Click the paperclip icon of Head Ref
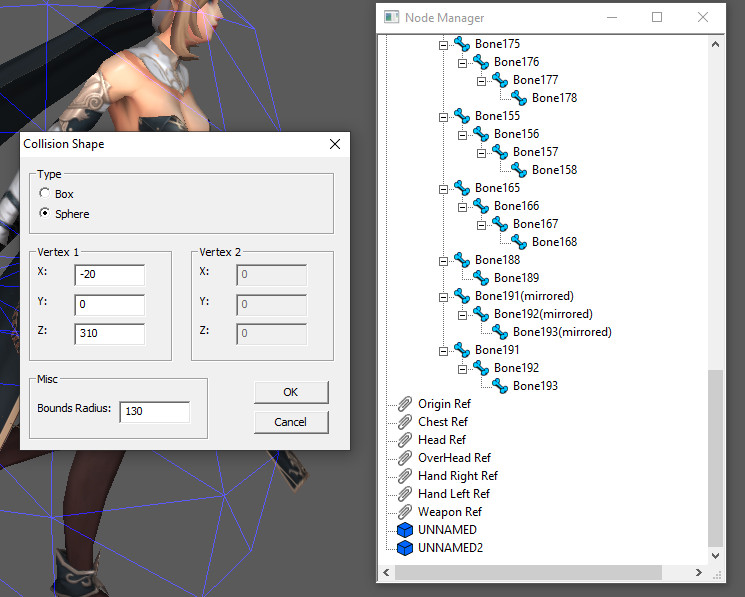Viewport: 745px width, 597px height. [x=405, y=440]
